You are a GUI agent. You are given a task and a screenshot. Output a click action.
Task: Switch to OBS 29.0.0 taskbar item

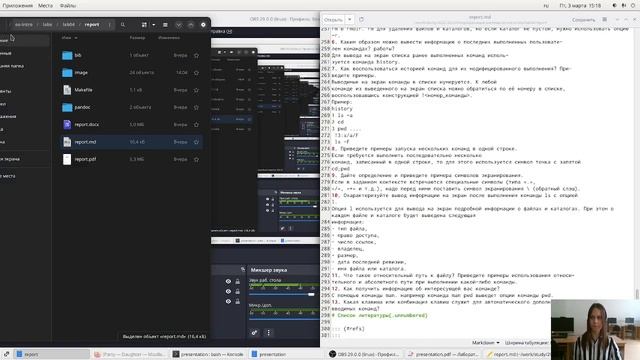(364, 354)
